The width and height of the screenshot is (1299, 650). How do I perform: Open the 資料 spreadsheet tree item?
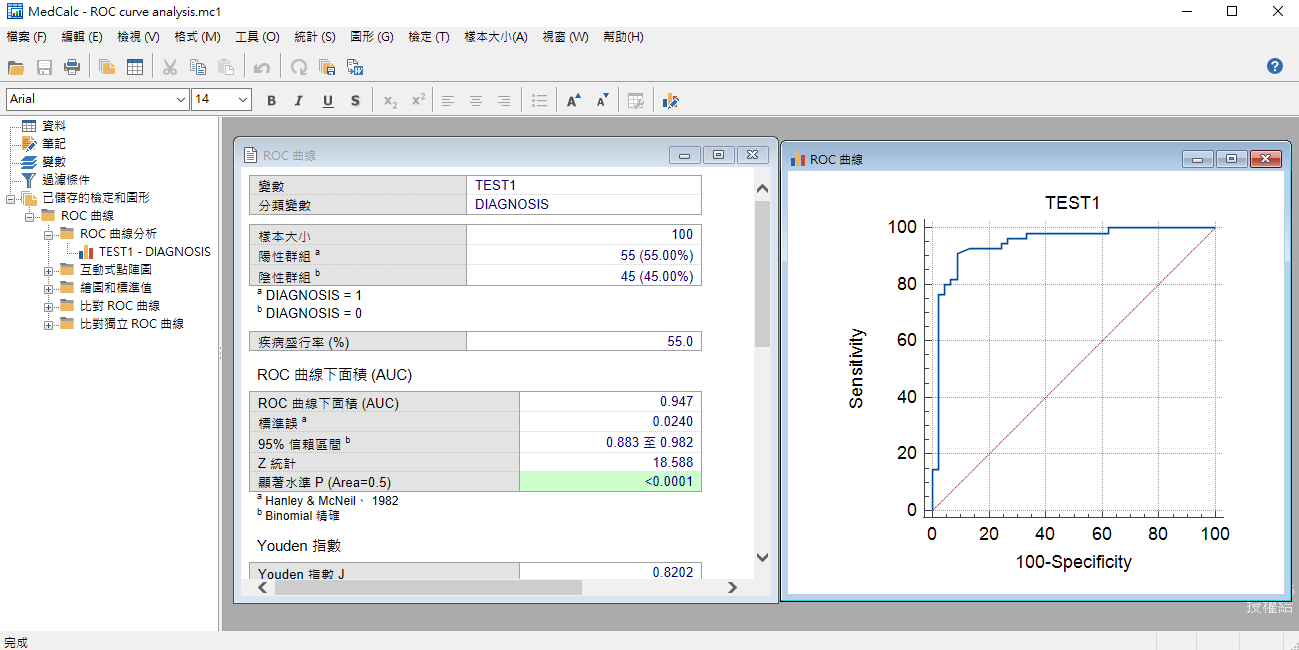[54, 126]
